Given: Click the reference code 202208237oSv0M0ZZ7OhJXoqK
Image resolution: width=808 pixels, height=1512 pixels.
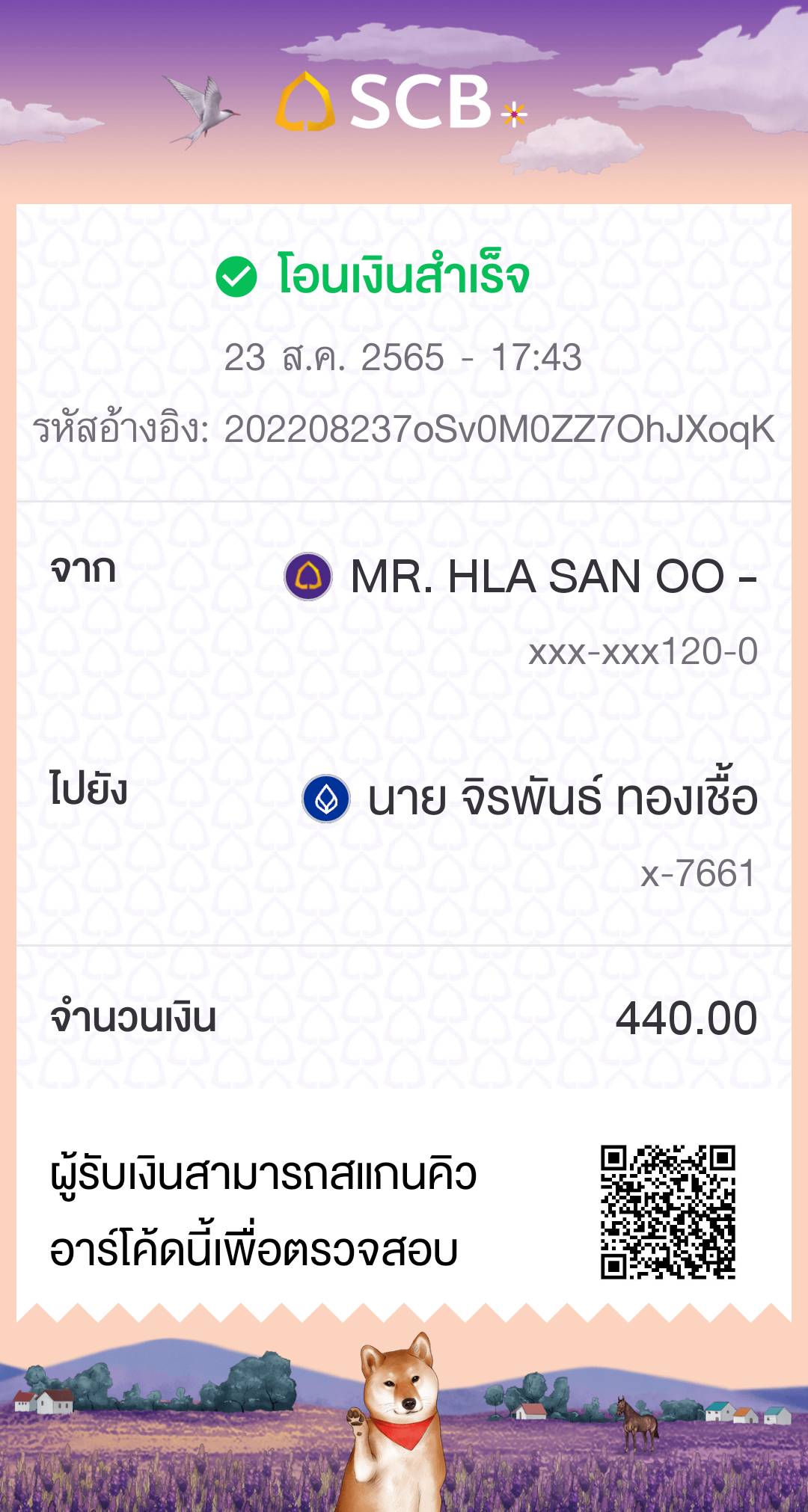Looking at the screenshot, I should tap(499, 430).
